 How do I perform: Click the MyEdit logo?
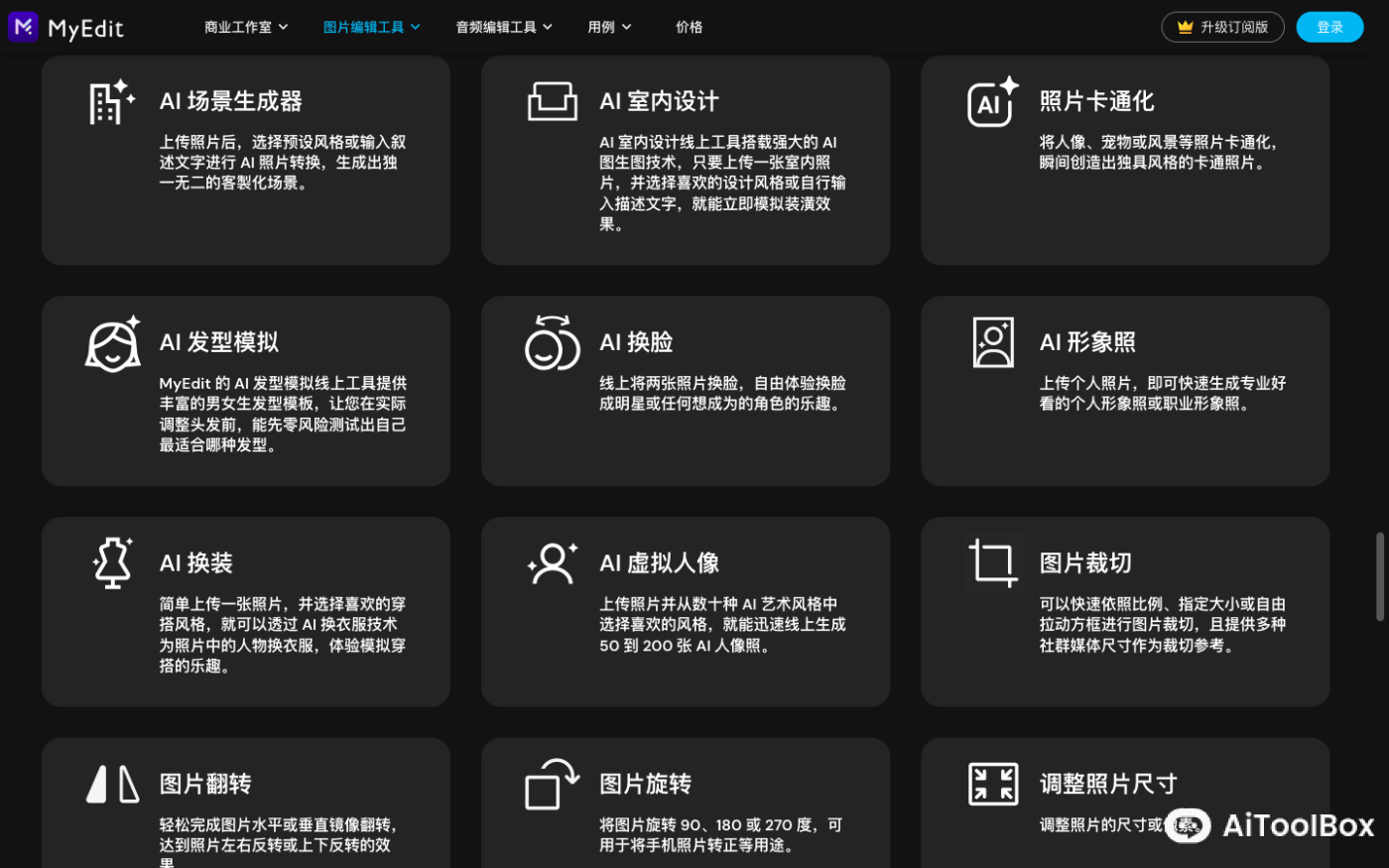click(65, 27)
